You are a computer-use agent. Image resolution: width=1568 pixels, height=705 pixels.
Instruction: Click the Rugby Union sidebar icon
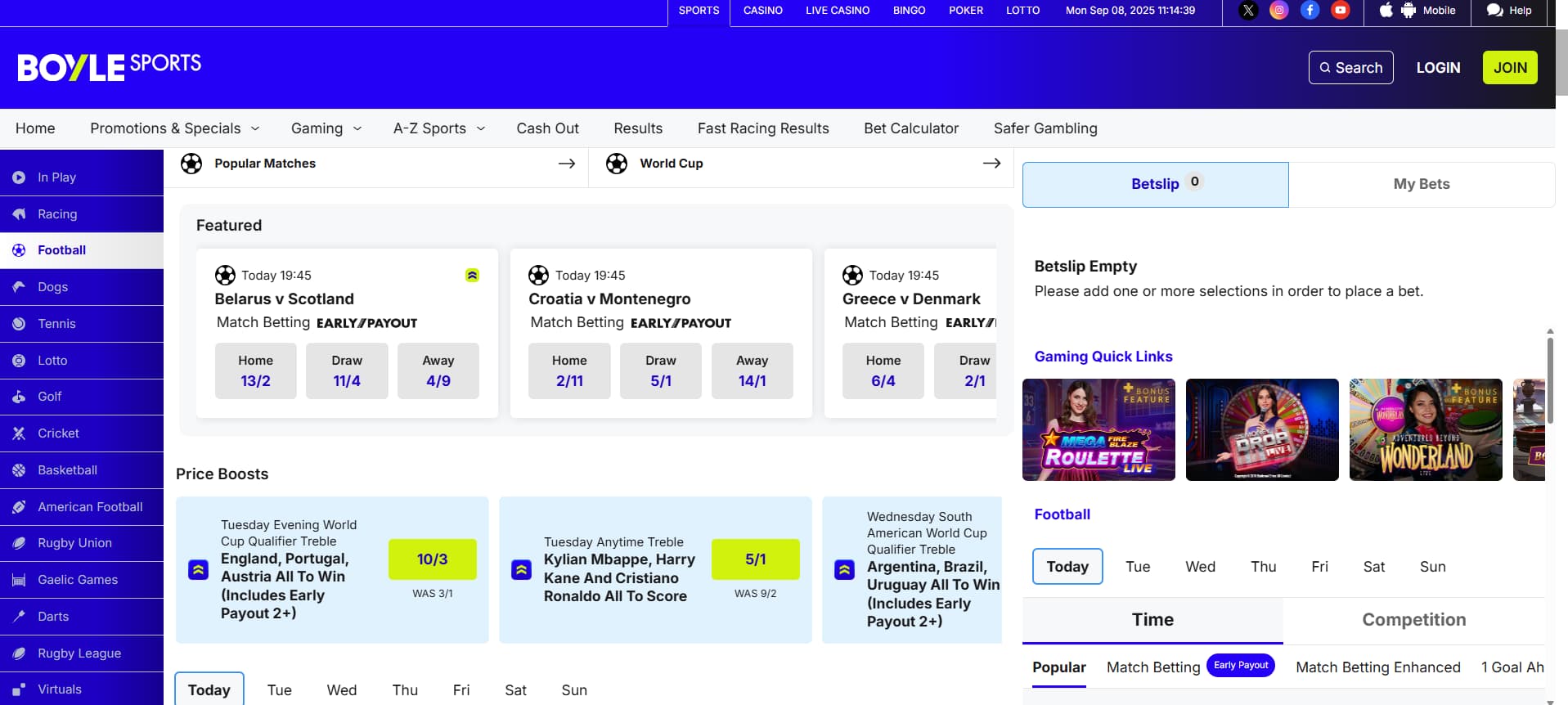19,543
